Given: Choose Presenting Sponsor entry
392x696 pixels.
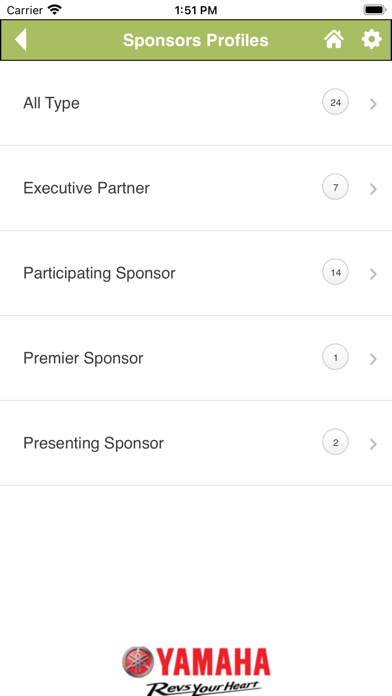Looking at the screenshot, I should tap(196, 443).
